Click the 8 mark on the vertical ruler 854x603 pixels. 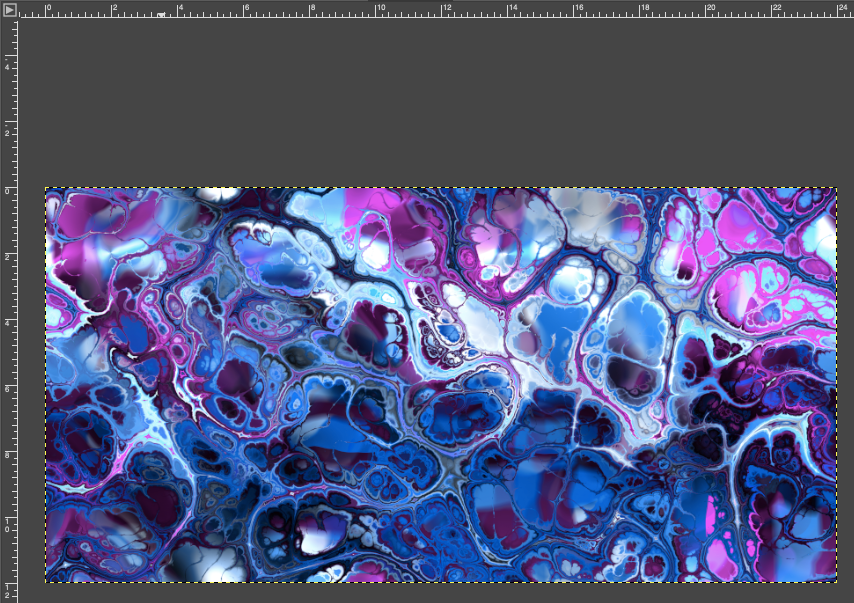8,452
